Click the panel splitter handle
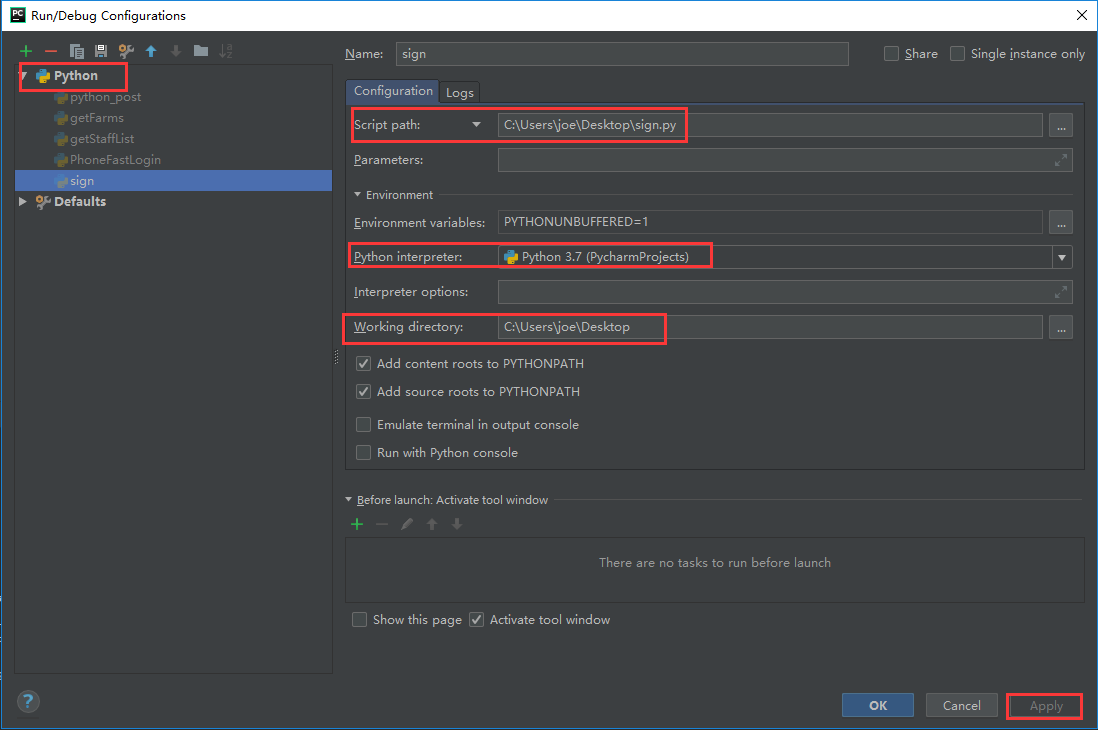Viewport: 1098px width, 730px height. pyautogui.click(x=337, y=358)
